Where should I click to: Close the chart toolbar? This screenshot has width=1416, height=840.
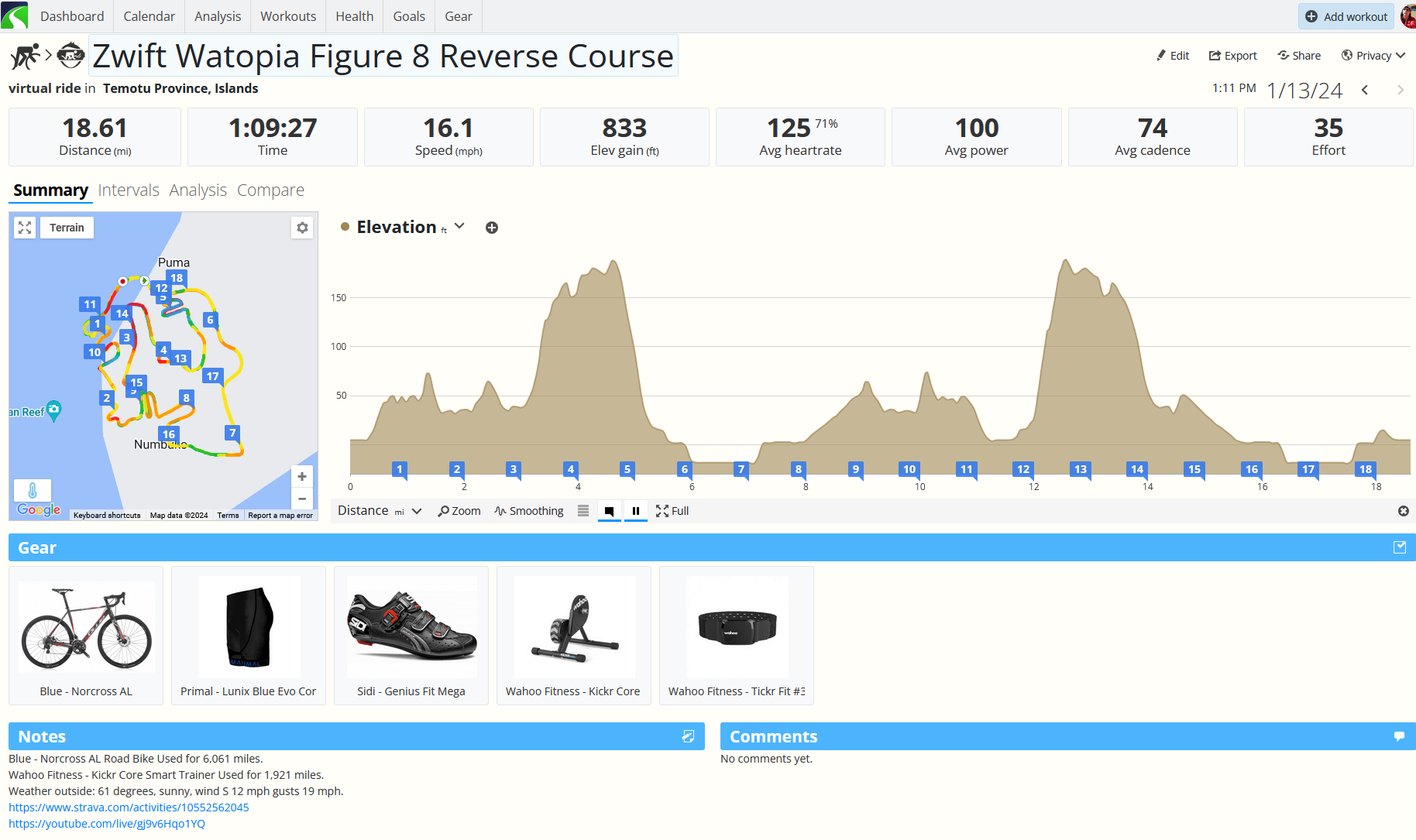(x=1404, y=511)
